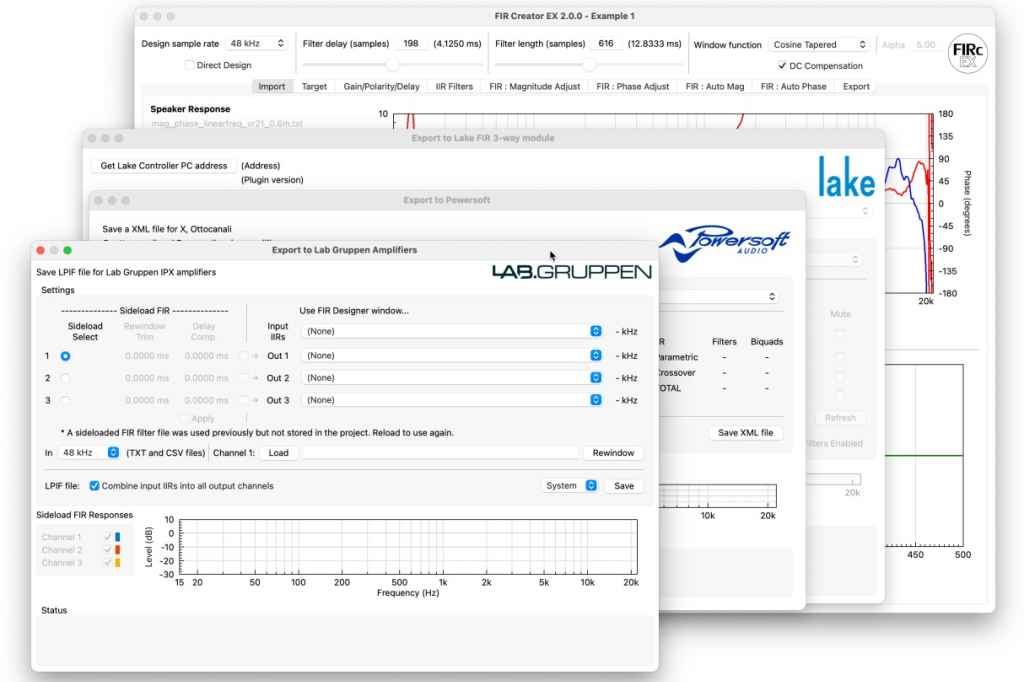Open the Input IIRs FIR Designer window dropdown
This screenshot has width=1024, height=682.
coord(452,331)
